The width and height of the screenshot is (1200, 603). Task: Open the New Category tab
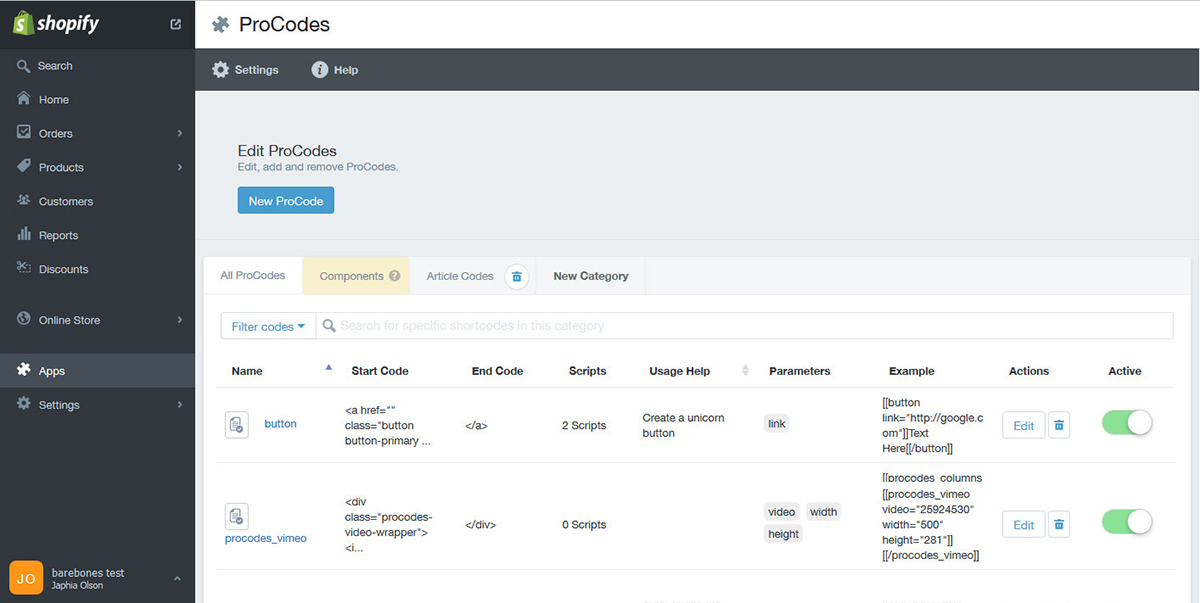click(x=591, y=276)
